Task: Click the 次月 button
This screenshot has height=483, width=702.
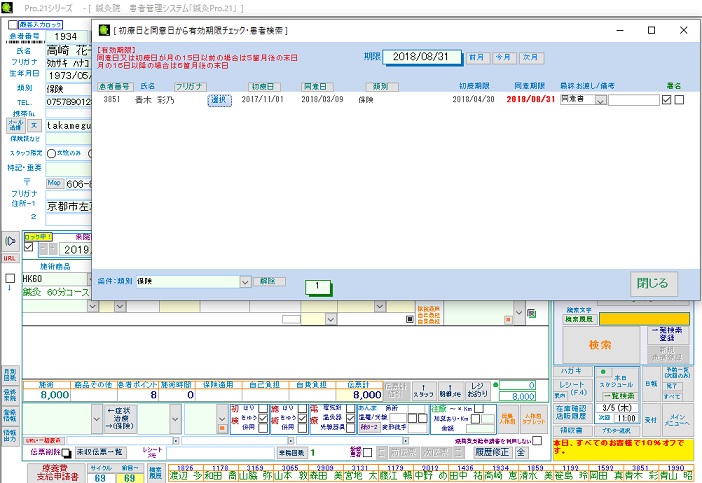Action: coord(531,58)
